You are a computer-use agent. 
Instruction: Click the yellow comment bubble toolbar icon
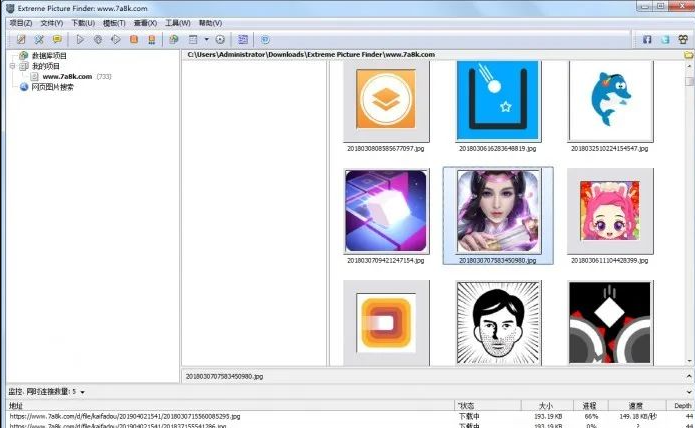point(57,39)
